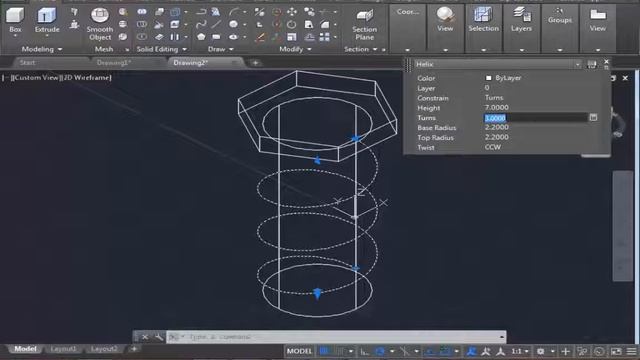640x360 pixels.
Task: Click the Height value 7.0000
Action: click(x=497, y=107)
